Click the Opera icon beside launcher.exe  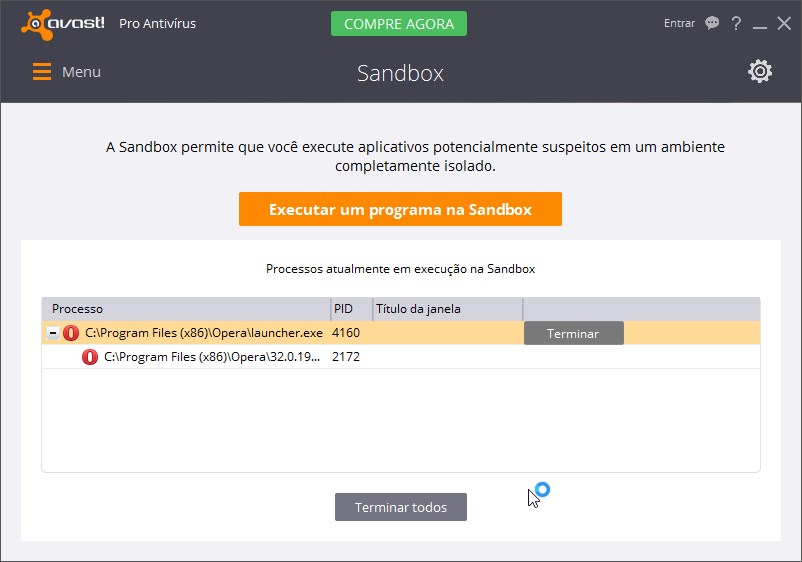point(71,333)
